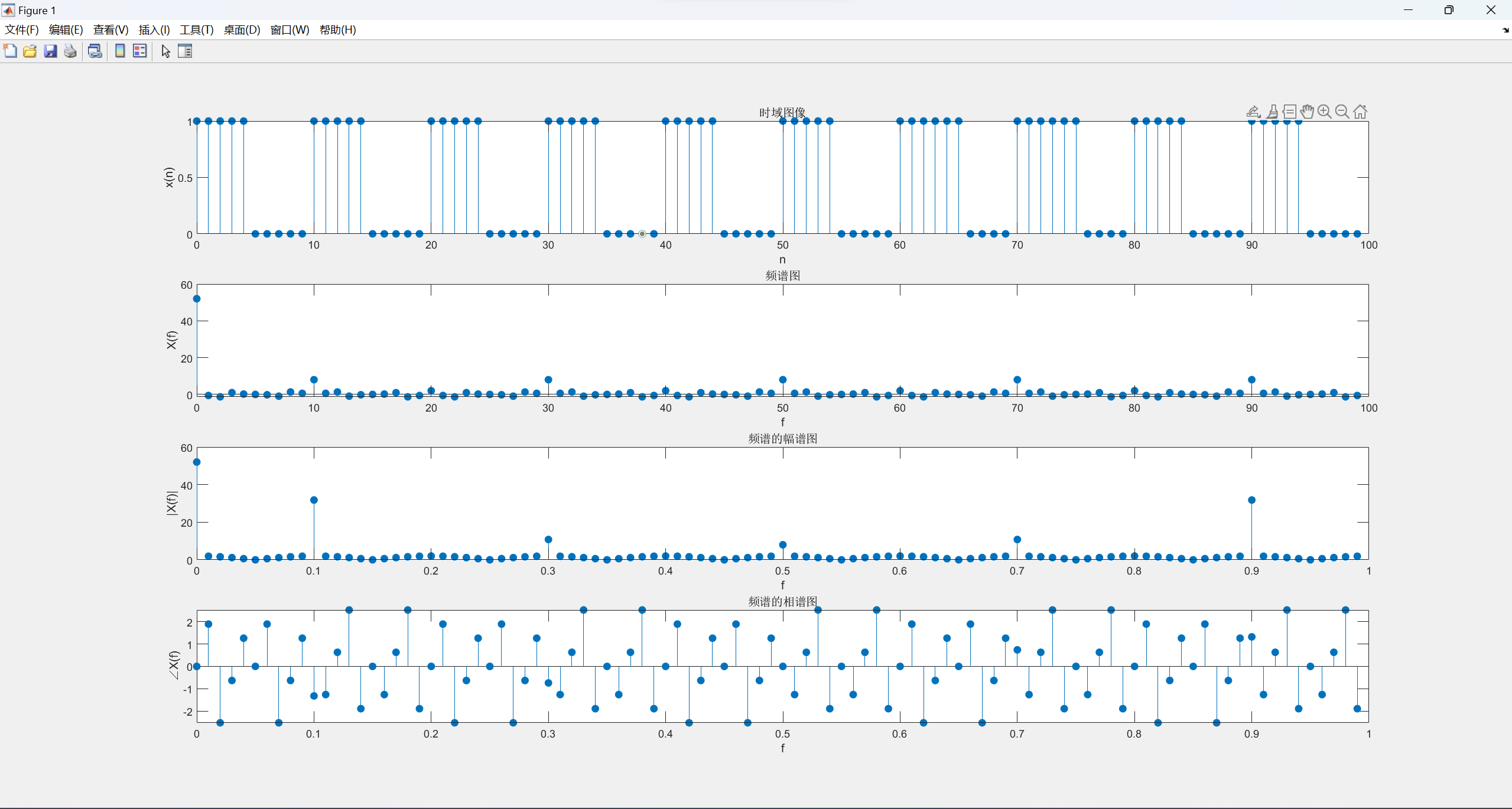The image size is (1512, 809).
Task: Click the Zoom In magnifier on axes
Action: (x=1325, y=112)
